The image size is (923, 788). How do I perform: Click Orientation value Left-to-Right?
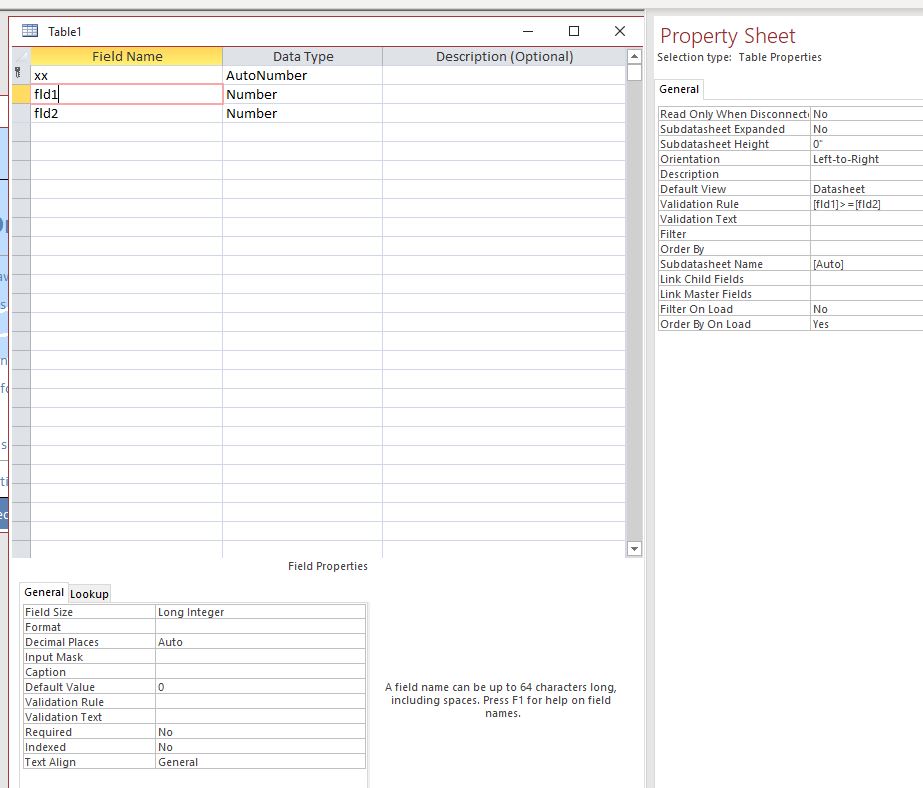tap(866, 159)
